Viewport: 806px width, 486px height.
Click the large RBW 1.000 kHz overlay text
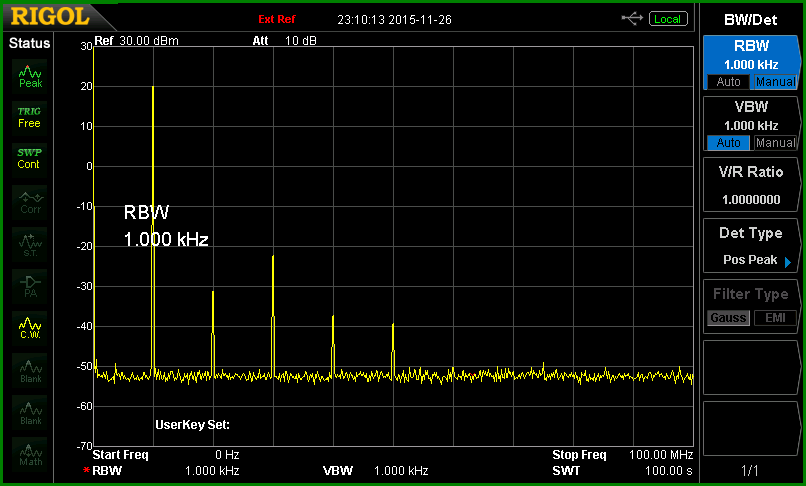coord(166,226)
